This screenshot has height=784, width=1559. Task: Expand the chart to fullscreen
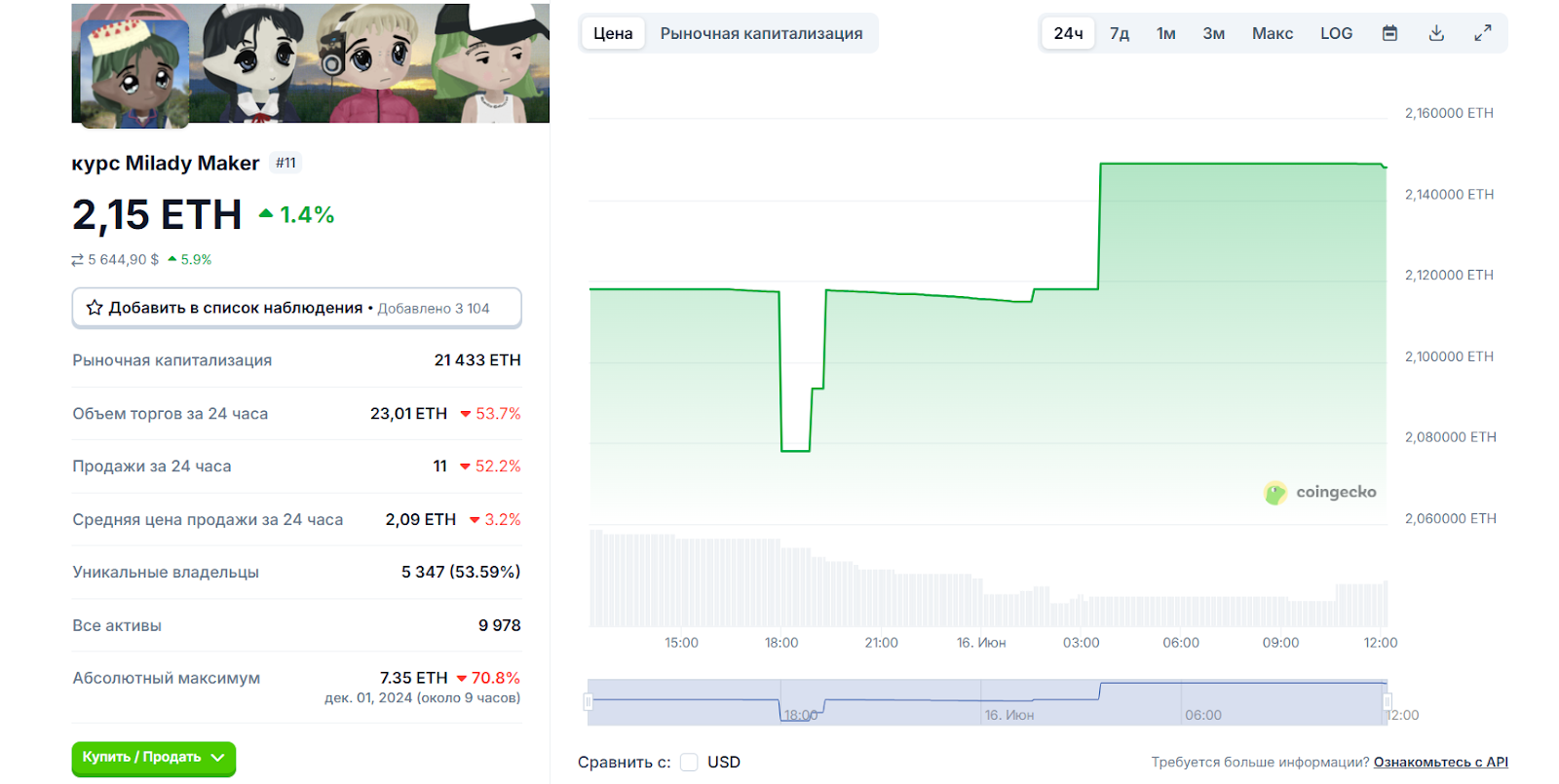tap(1483, 33)
